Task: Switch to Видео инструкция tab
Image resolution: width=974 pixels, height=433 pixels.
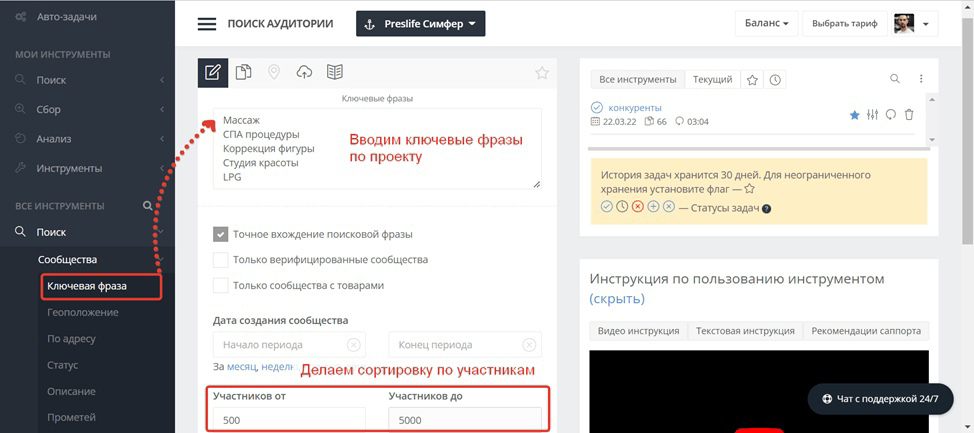Action: [639, 330]
